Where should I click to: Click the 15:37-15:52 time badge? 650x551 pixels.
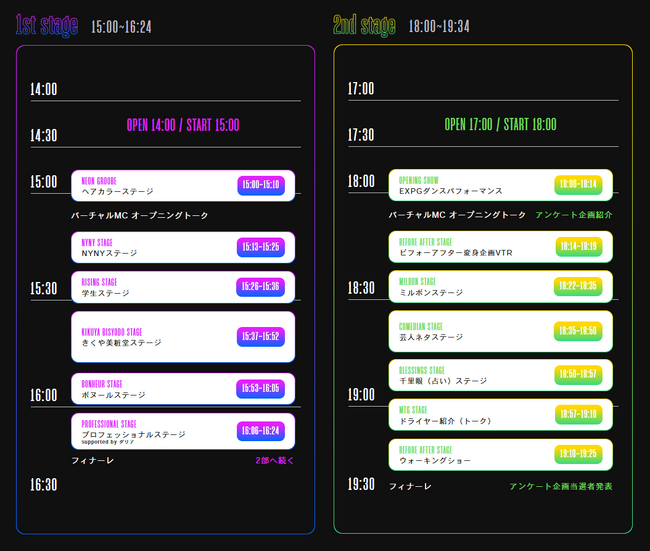coord(261,336)
